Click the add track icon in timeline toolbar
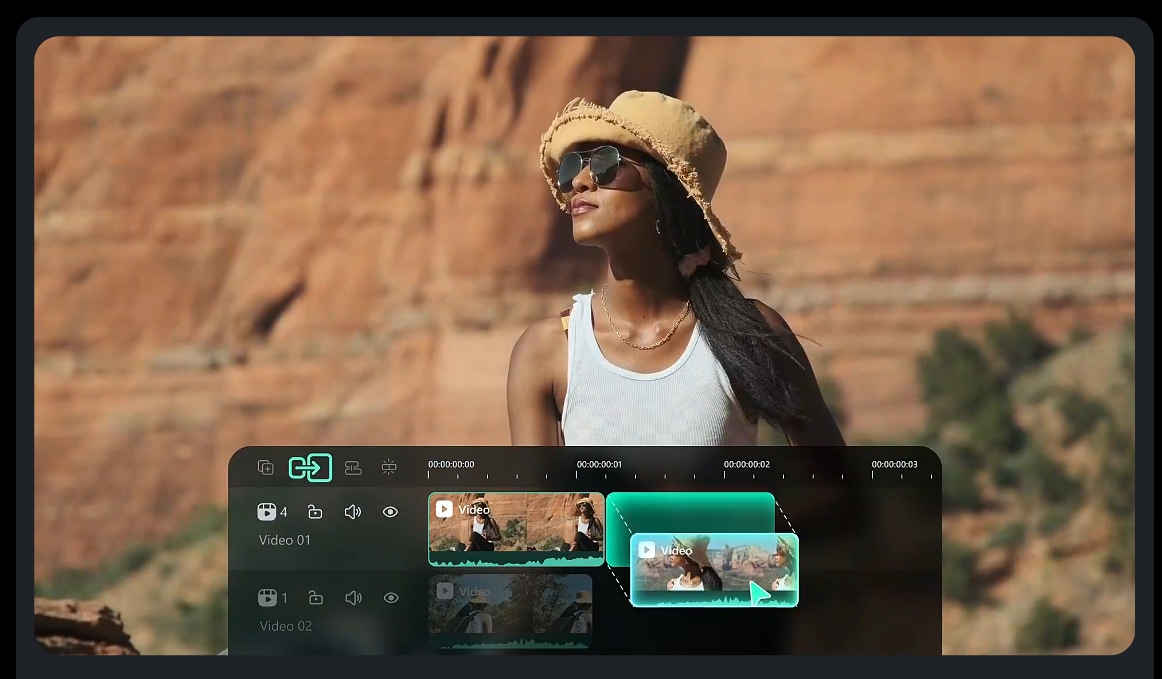Screen dimensions: 1162x679 [265, 467]
